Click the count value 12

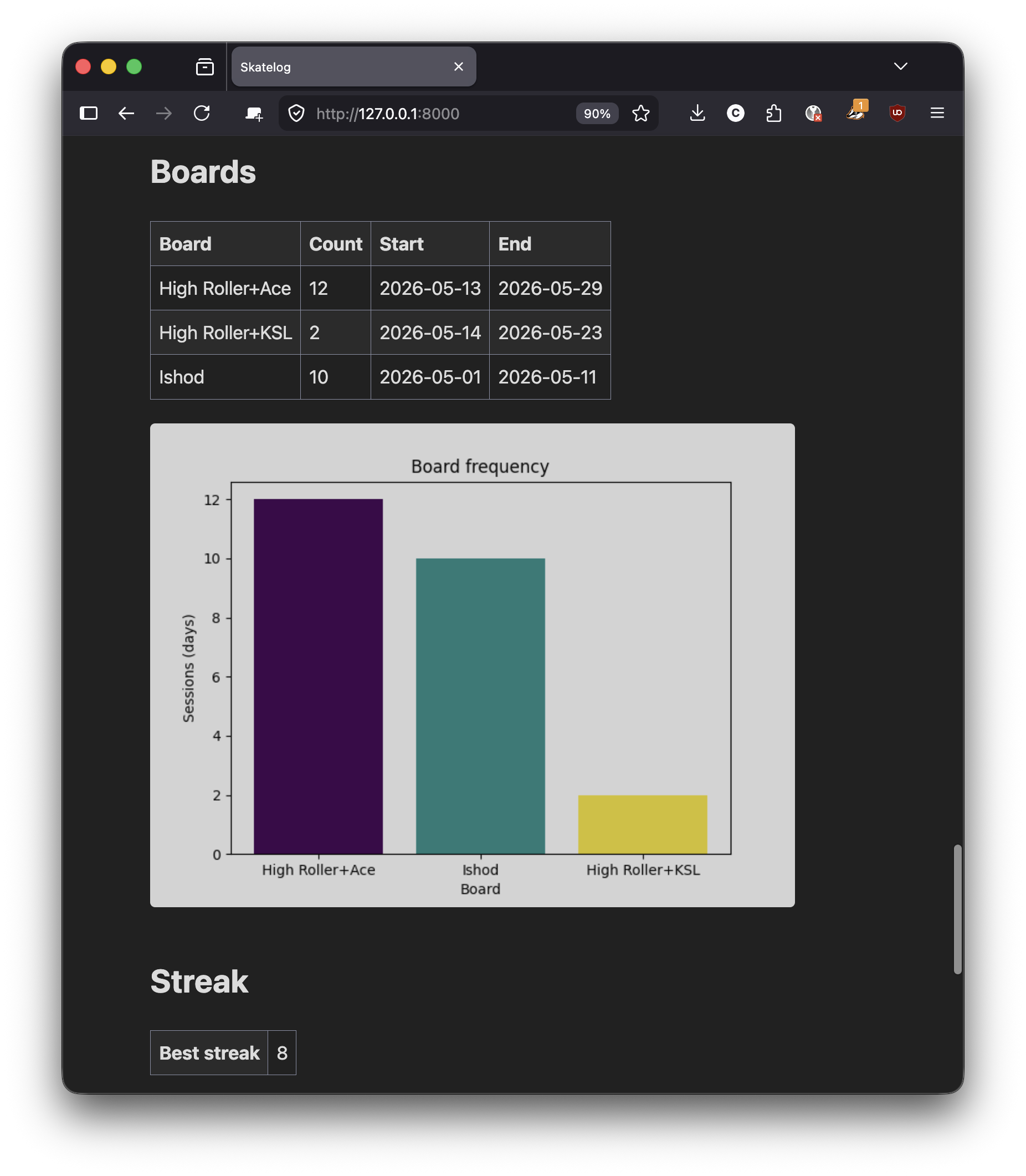pyautogui.click(x=319, y=288)
